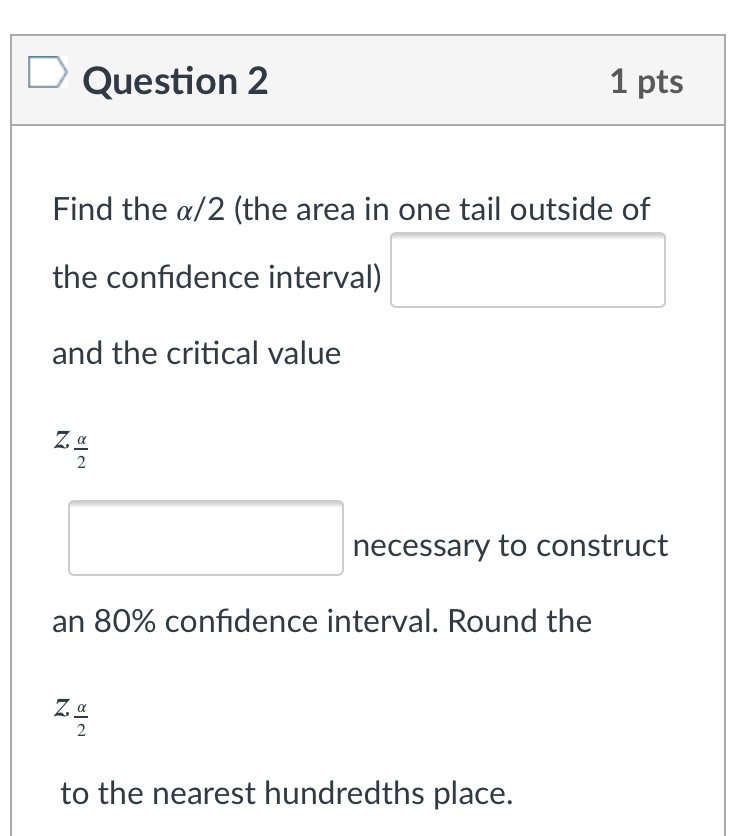This screenshot has width=743, height=836.
Task: Focus the empty field after 'the confidence interval)'
Action: [x=528, y=270]
